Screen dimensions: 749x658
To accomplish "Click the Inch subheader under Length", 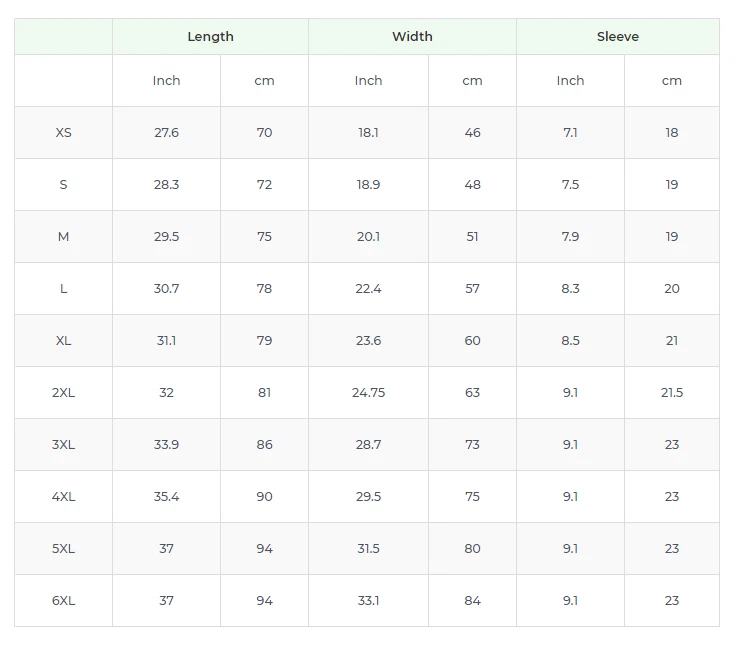I will (166, 80).
